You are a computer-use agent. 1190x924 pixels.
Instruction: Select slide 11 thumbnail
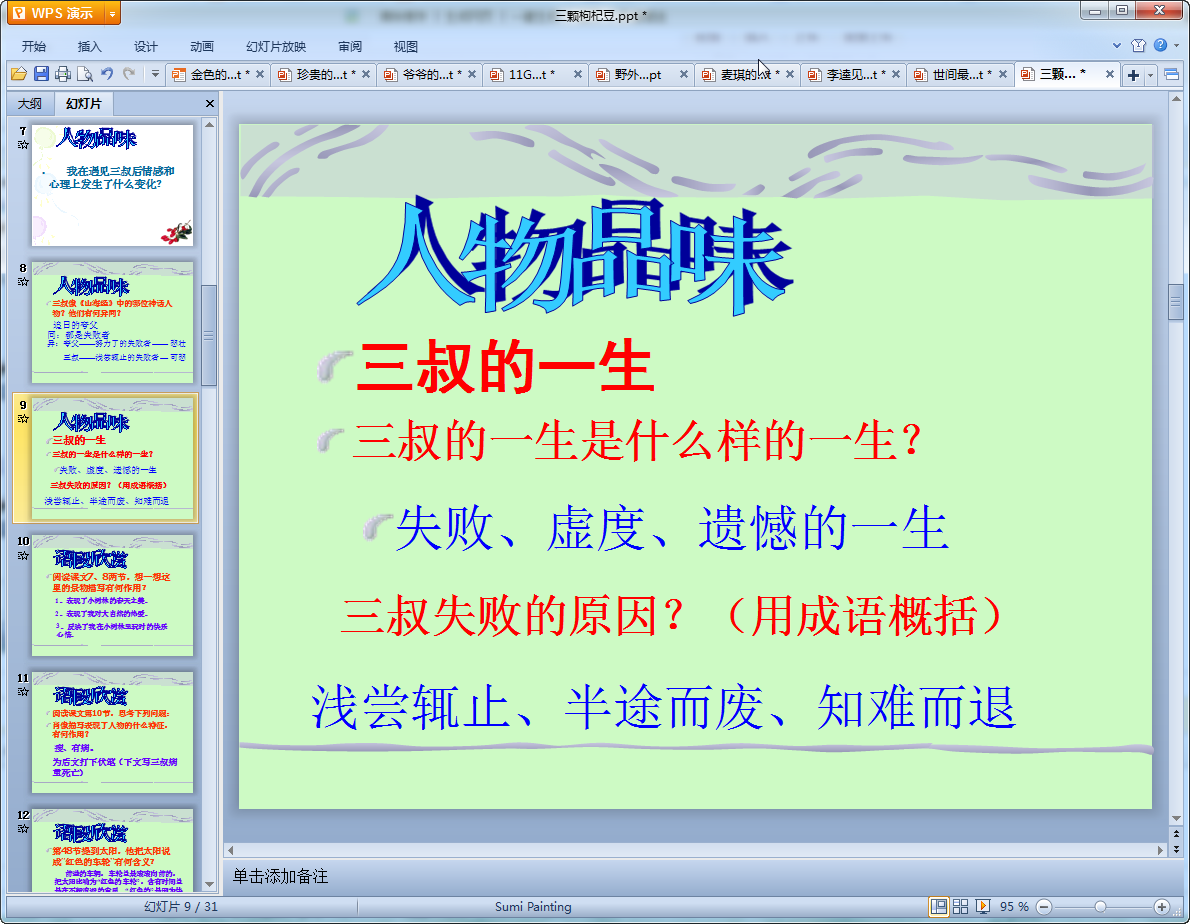(112, 732)
